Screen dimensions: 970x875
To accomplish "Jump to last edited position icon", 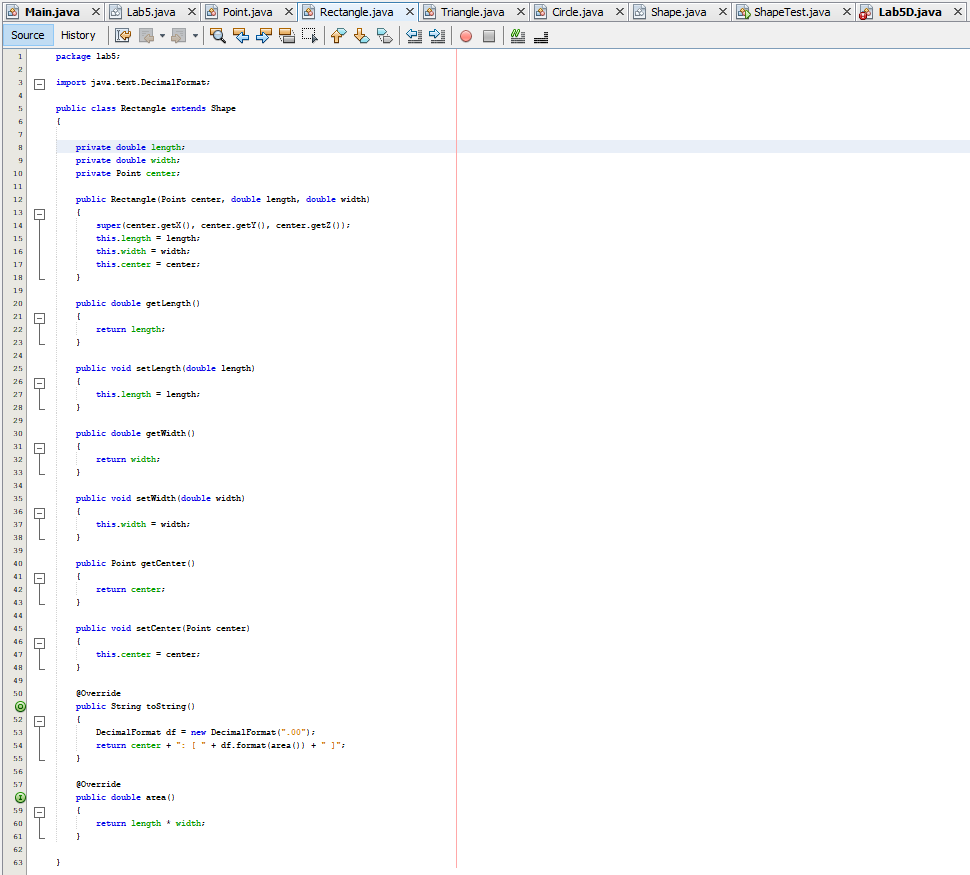I will (123, 35).
